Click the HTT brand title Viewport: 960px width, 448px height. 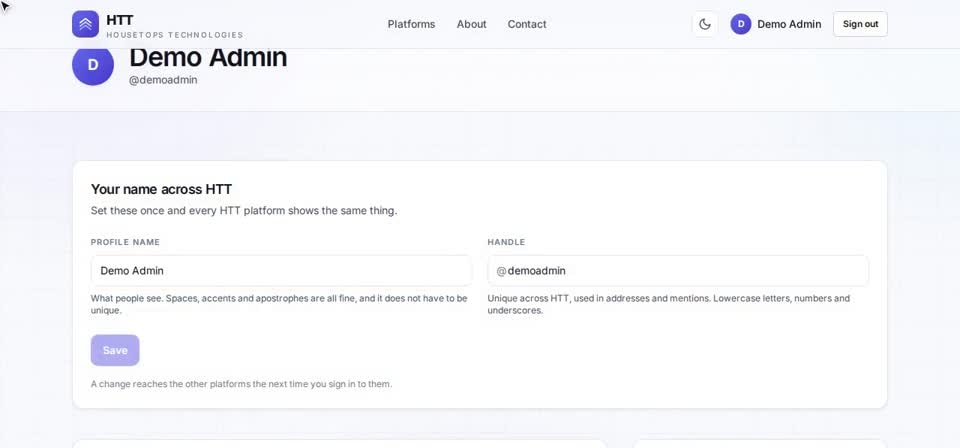pos(120,20)
